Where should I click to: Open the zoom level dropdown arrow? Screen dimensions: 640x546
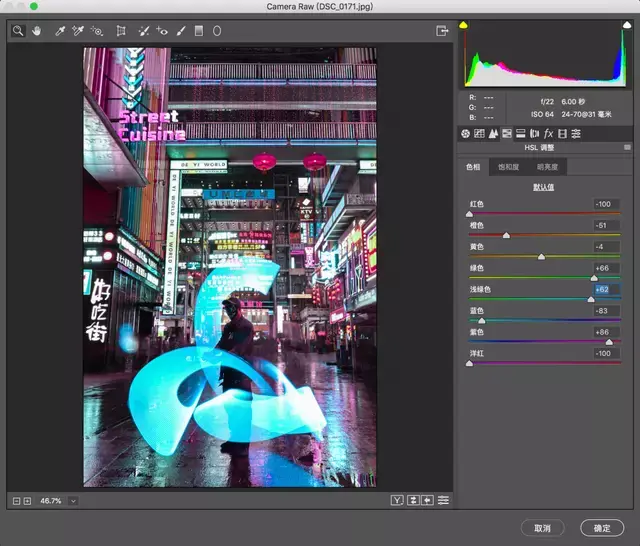point(73,501)
